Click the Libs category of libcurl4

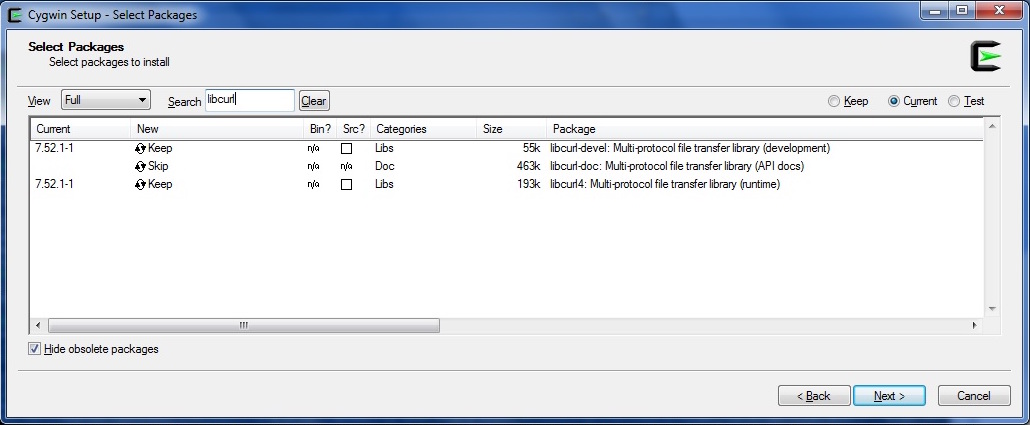pos(384,185)
